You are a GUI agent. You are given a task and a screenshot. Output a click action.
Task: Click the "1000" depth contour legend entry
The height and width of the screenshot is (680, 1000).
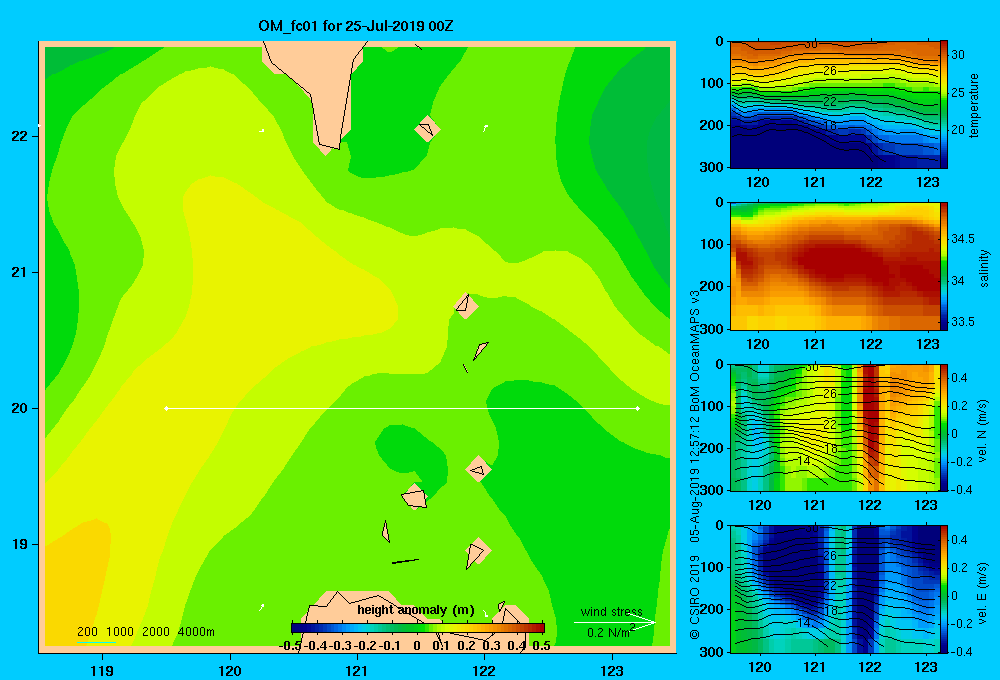120,632
